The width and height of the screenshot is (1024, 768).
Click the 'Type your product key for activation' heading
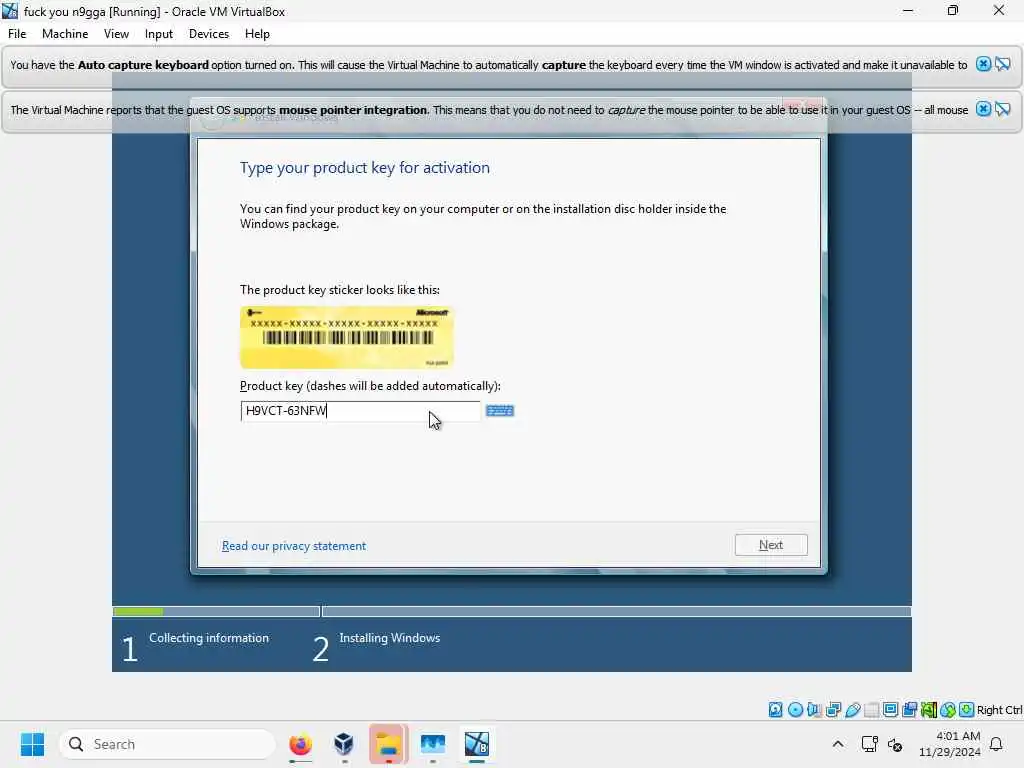(x=364, y=168)
